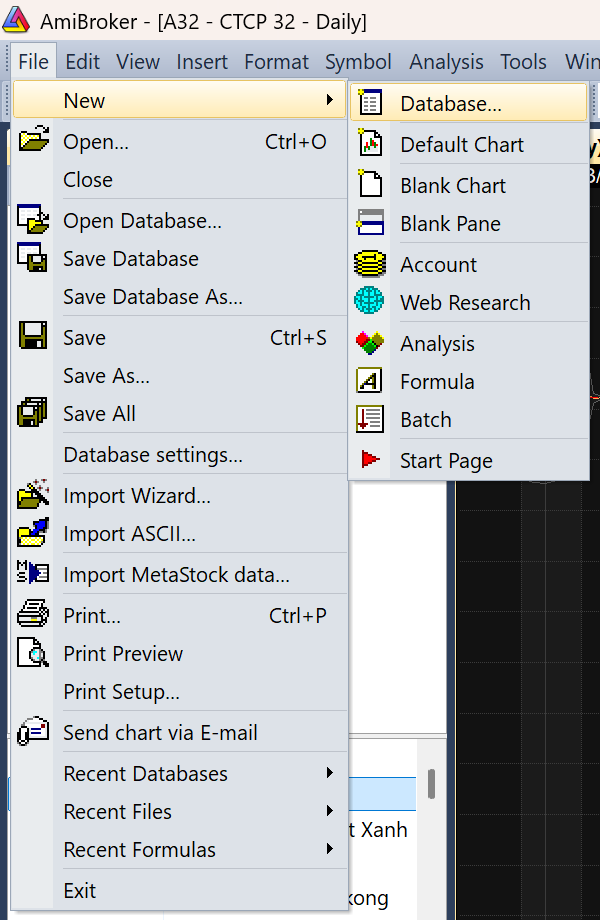The image size is (600, 920).
Task: Select Exit from the File menu
Action: point(179,891)
